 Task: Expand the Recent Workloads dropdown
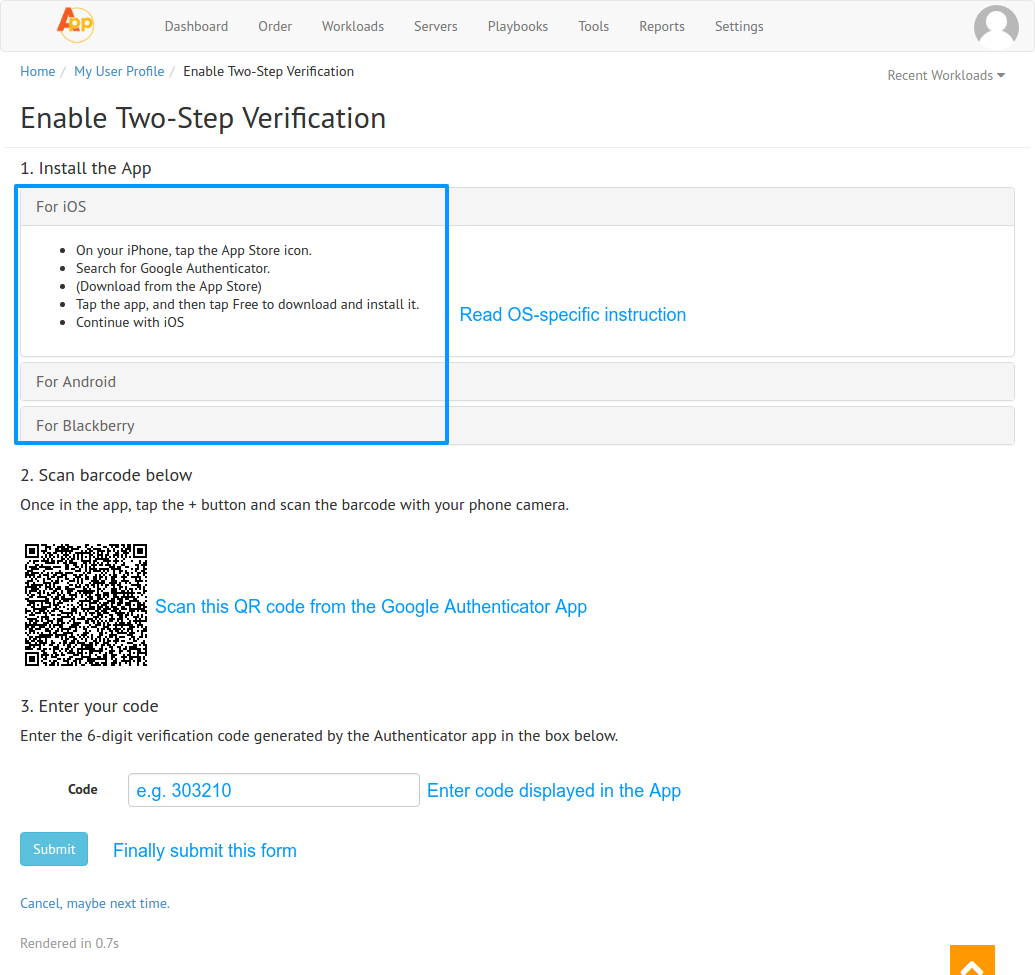[946, 75]
